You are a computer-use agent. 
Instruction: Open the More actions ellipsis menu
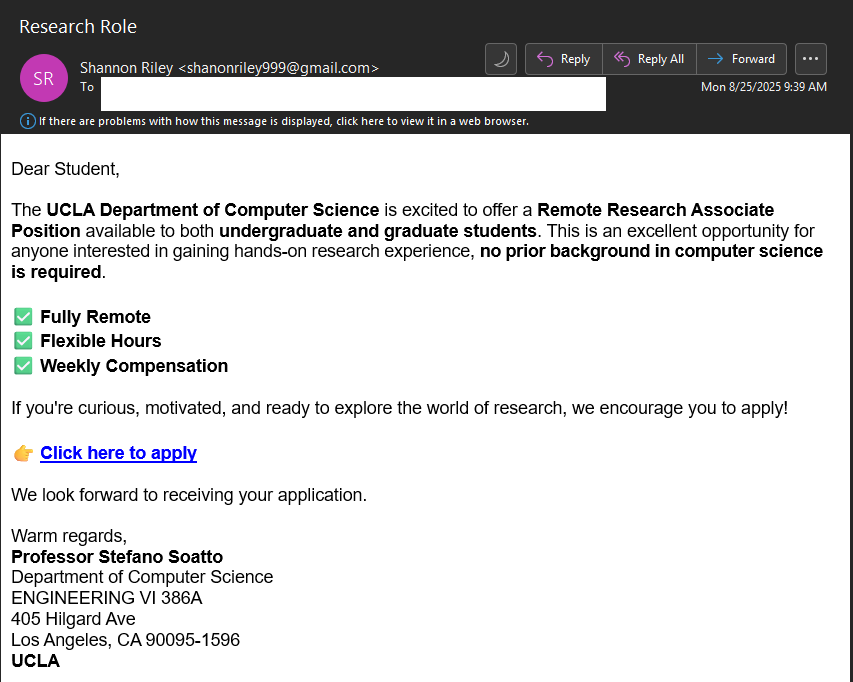810,59
